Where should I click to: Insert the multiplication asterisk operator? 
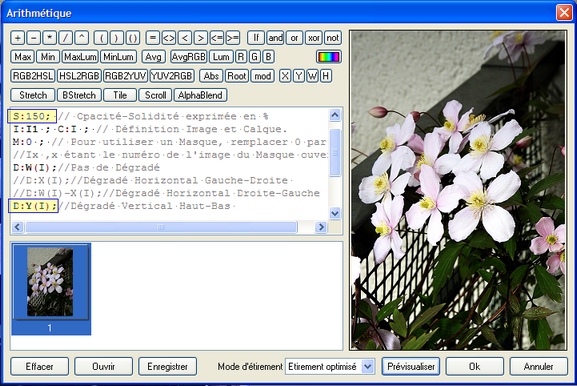[x=50, y=38]
